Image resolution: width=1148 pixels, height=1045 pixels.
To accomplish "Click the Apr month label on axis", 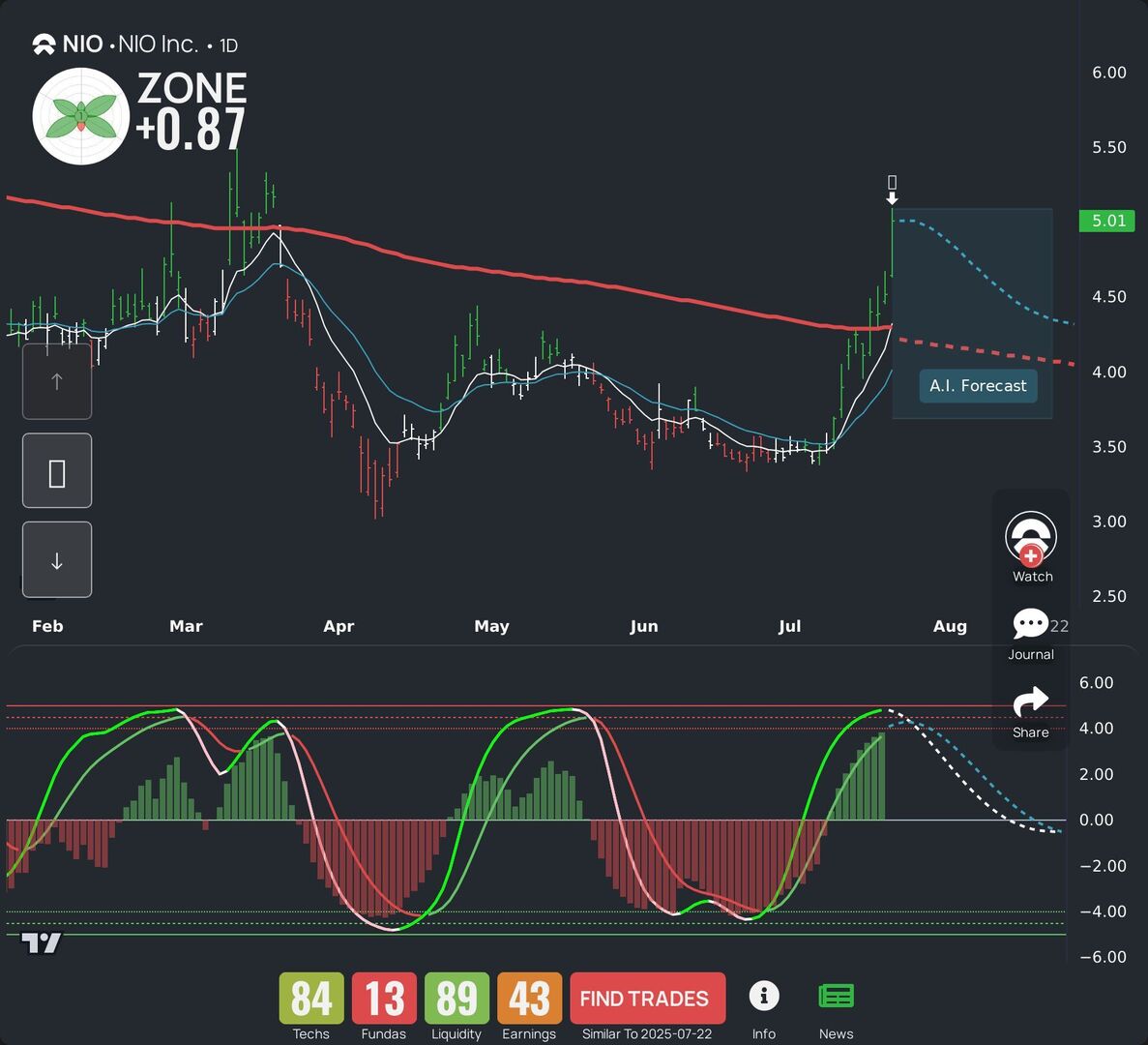I will 339,626.
